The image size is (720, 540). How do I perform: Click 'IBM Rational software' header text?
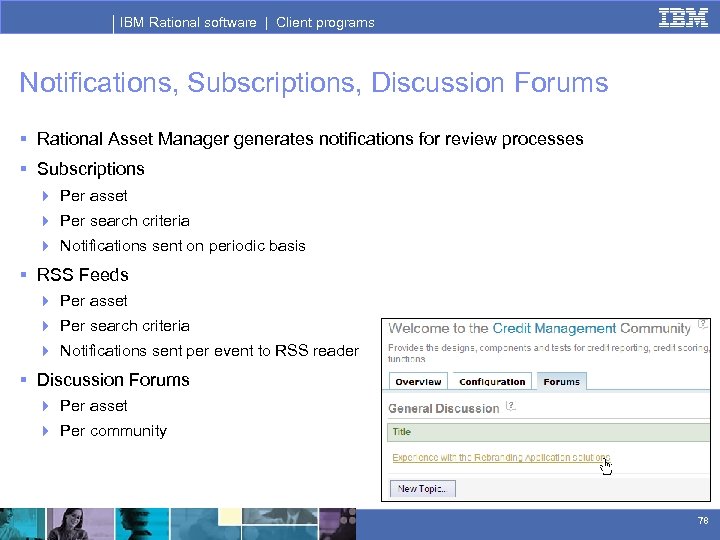coord(188,22)
